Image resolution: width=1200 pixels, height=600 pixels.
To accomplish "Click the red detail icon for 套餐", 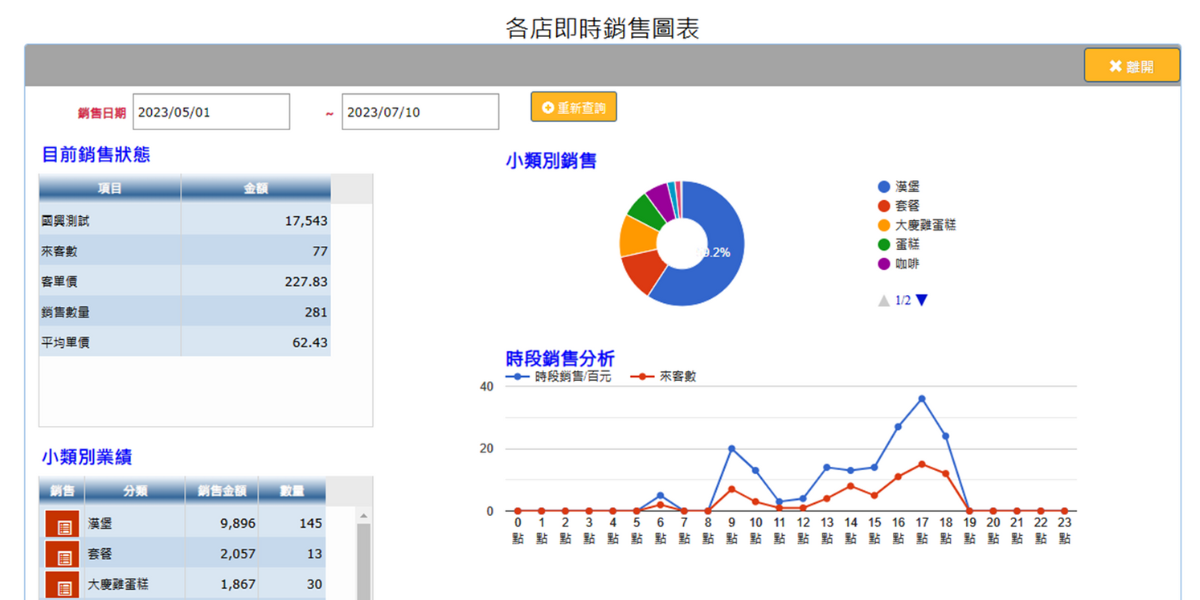I will tap(62, 555).
